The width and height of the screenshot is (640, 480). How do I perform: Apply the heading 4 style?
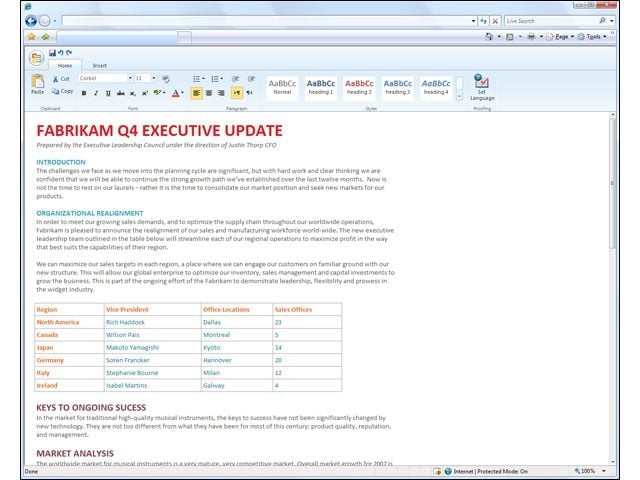click(436, 87)
